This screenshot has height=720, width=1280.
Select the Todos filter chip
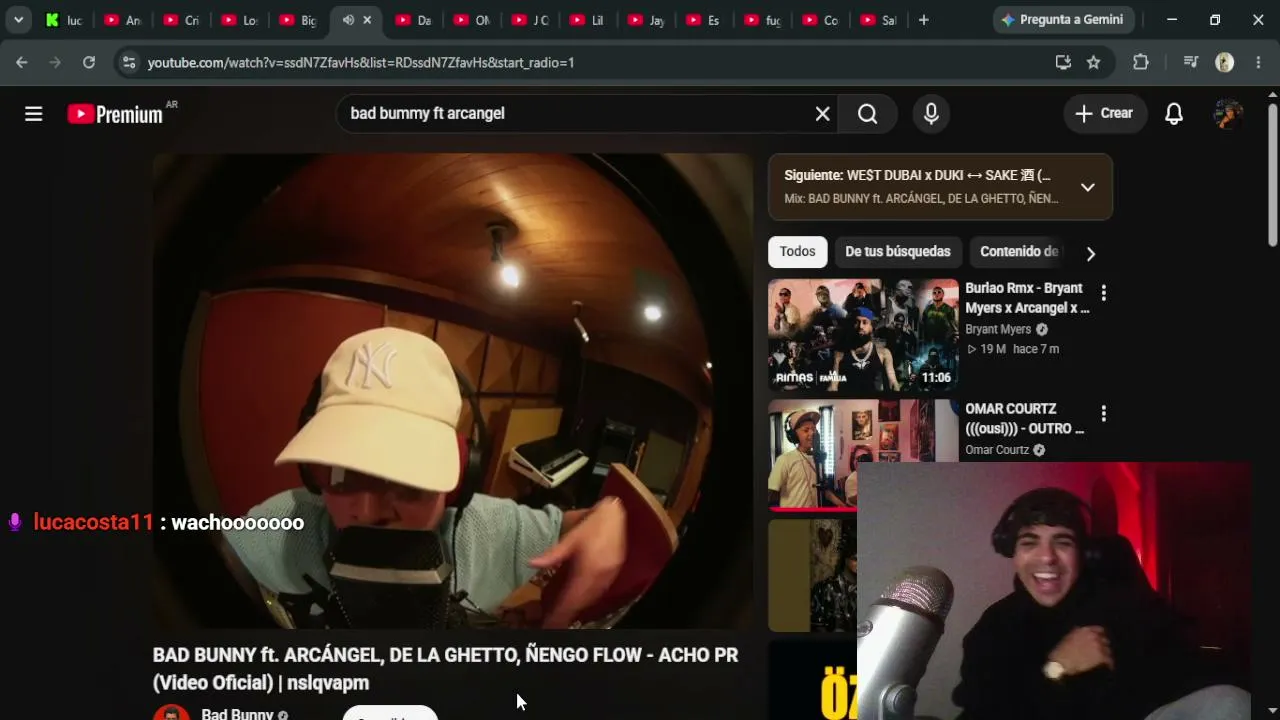(x=797, y=252)
